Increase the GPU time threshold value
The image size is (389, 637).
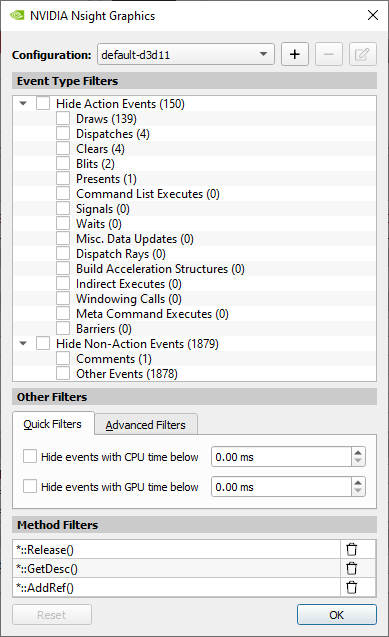click(x=358, y=482)
